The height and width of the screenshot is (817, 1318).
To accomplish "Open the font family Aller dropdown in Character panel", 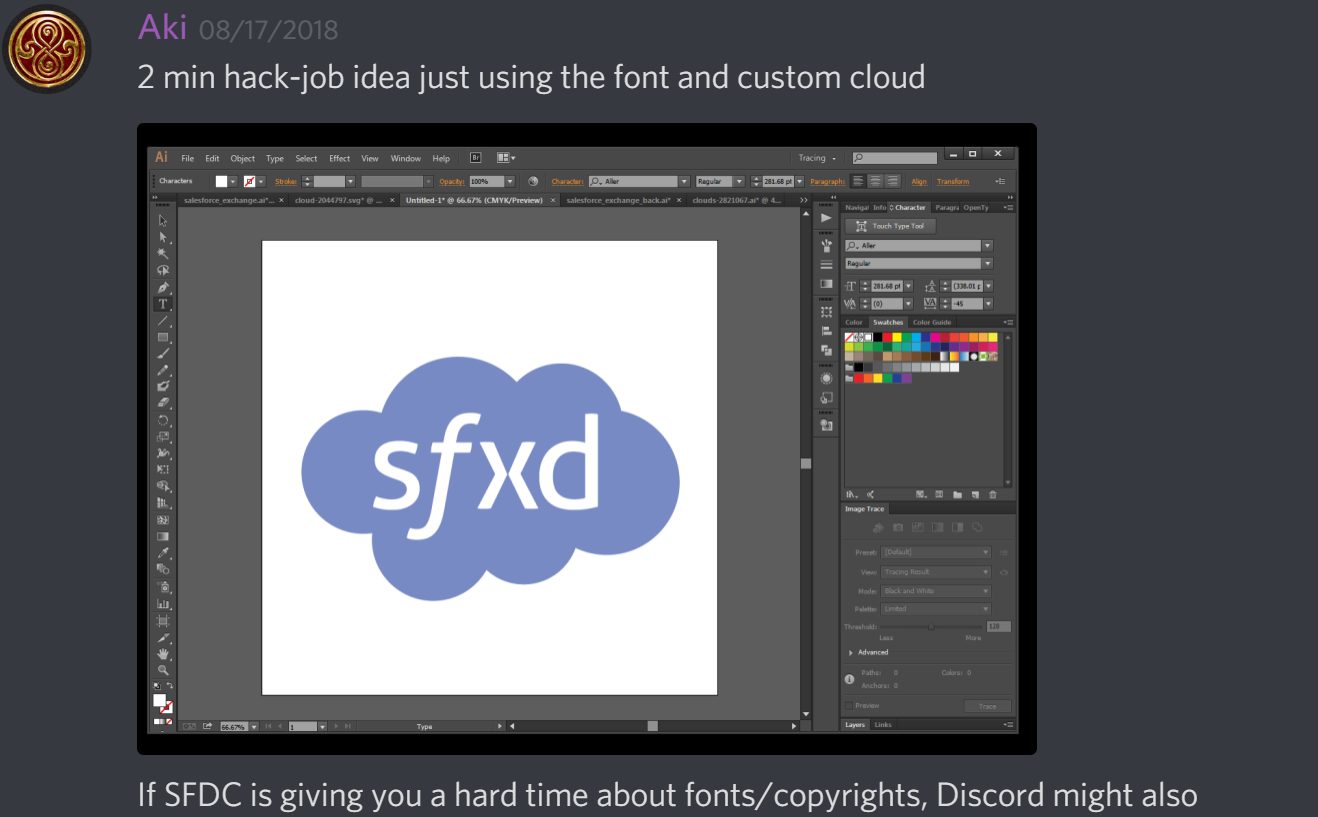I will pyautogui.click(x=988, y=246).
